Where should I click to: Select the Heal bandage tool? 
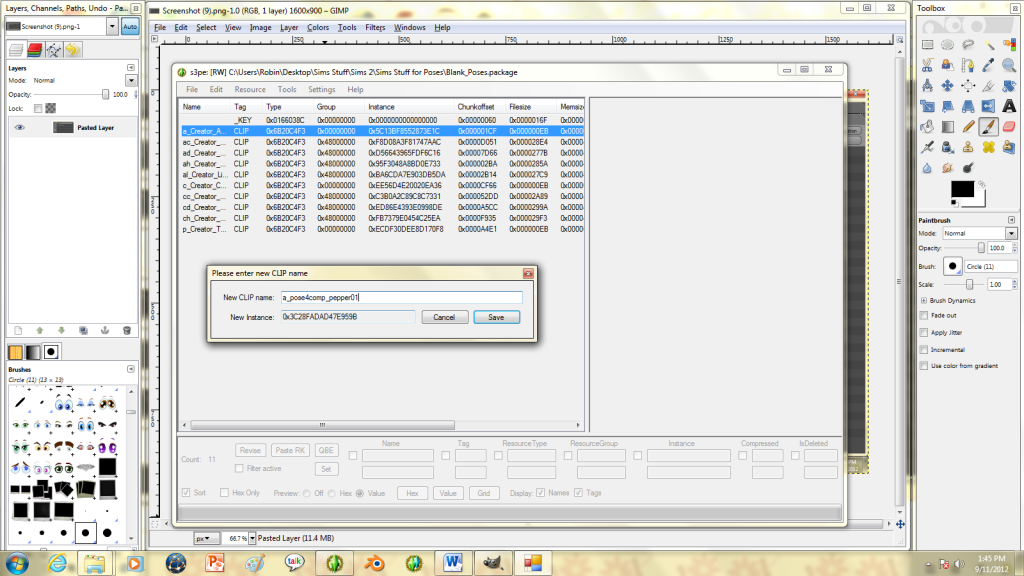click(x=989, y=147)
